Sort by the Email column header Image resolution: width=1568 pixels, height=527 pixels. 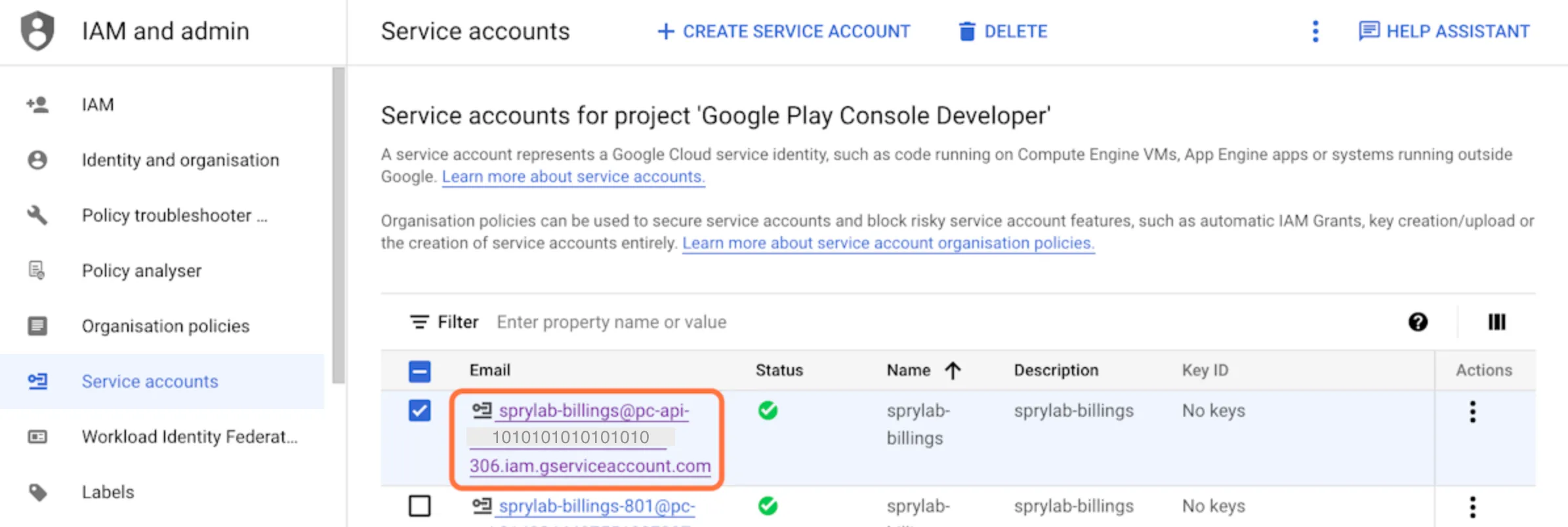[x=489, y=370]
